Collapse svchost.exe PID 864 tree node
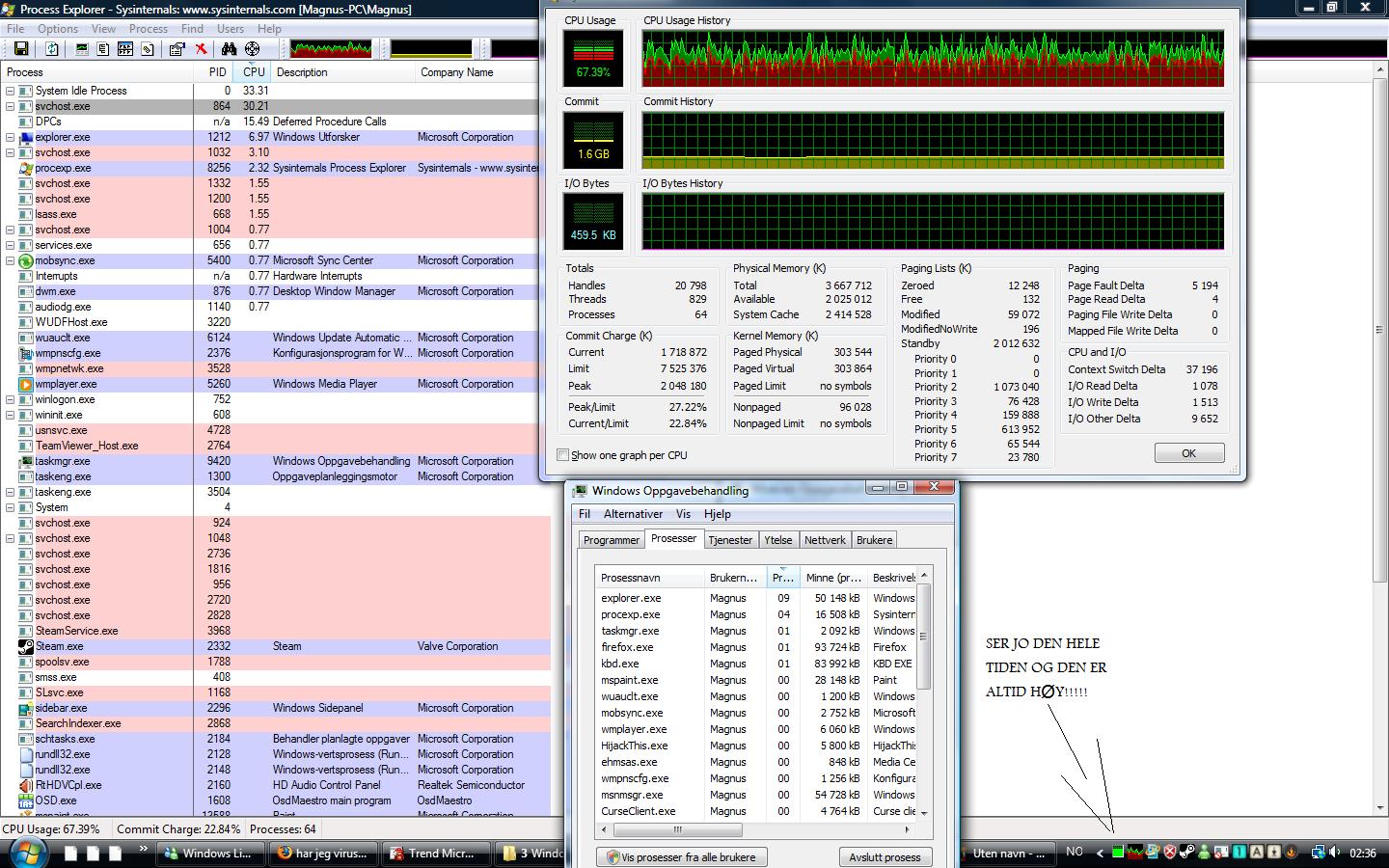The width and height of the screenshot is (1389, 868). (x=11, y=106)
